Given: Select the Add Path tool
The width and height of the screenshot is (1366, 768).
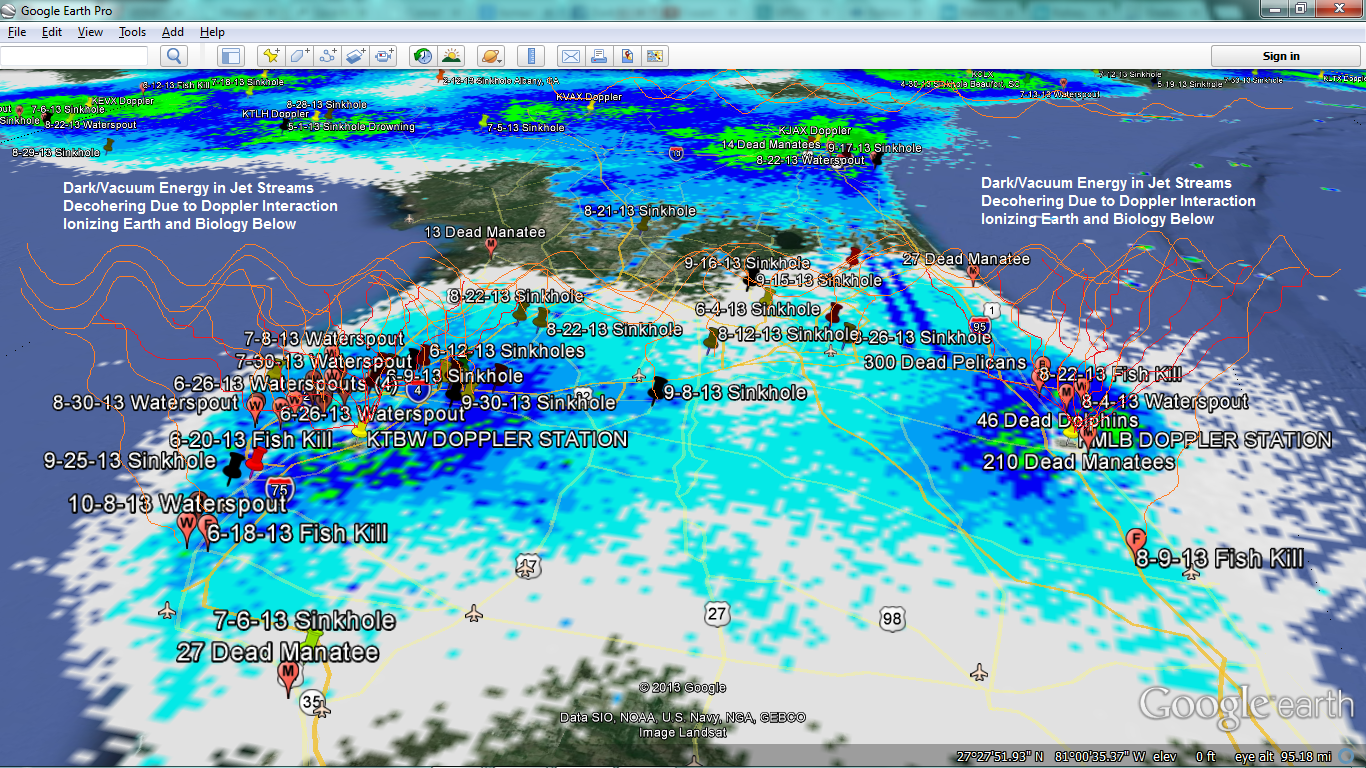Looking at the screenshot, I should coord(328,56).
